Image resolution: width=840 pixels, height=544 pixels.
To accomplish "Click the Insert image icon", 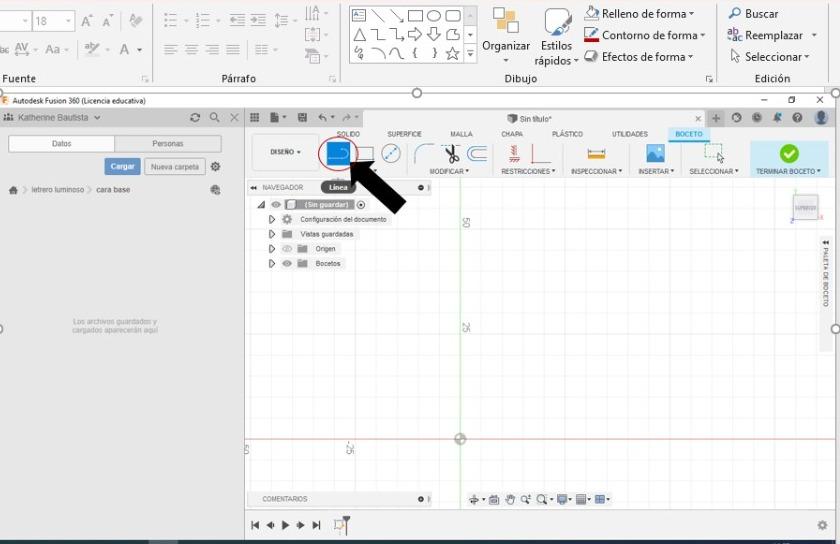I will click(655, 153).
